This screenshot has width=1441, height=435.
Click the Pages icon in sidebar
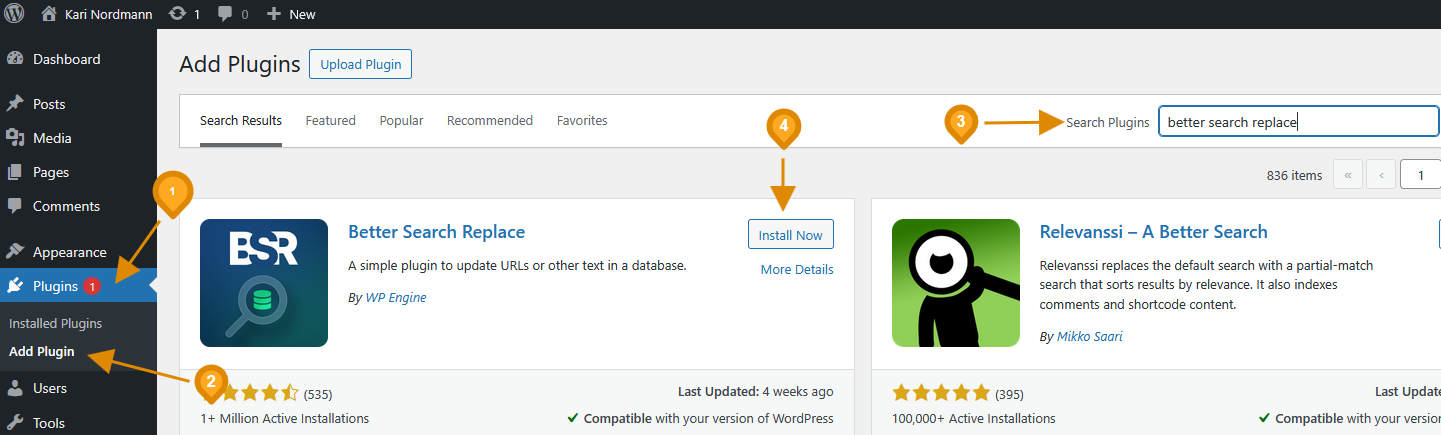15,172
